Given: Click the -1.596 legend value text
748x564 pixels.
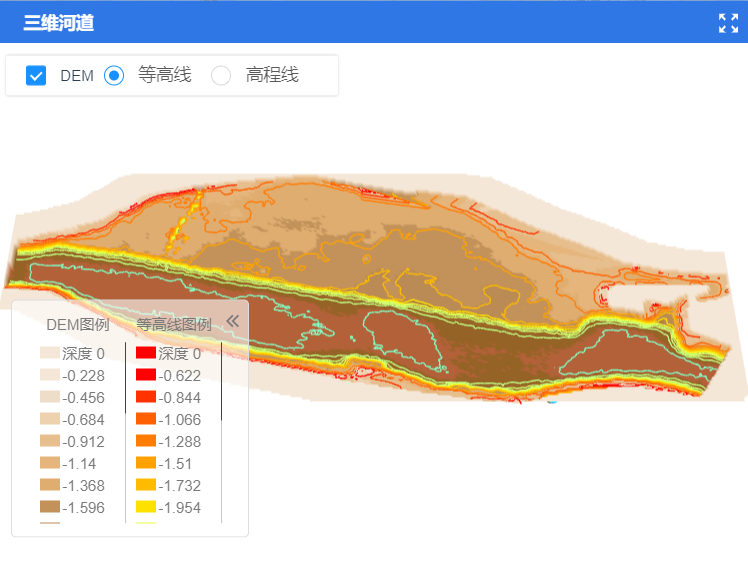Looking at the screenshot, I should (83, 507).
